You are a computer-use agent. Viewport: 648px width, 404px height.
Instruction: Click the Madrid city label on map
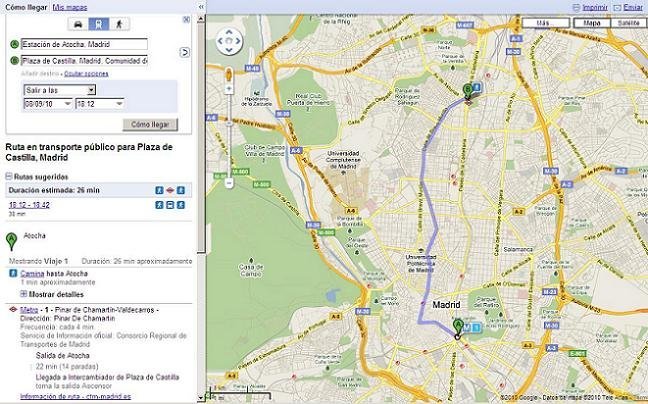tap(446, 305)
